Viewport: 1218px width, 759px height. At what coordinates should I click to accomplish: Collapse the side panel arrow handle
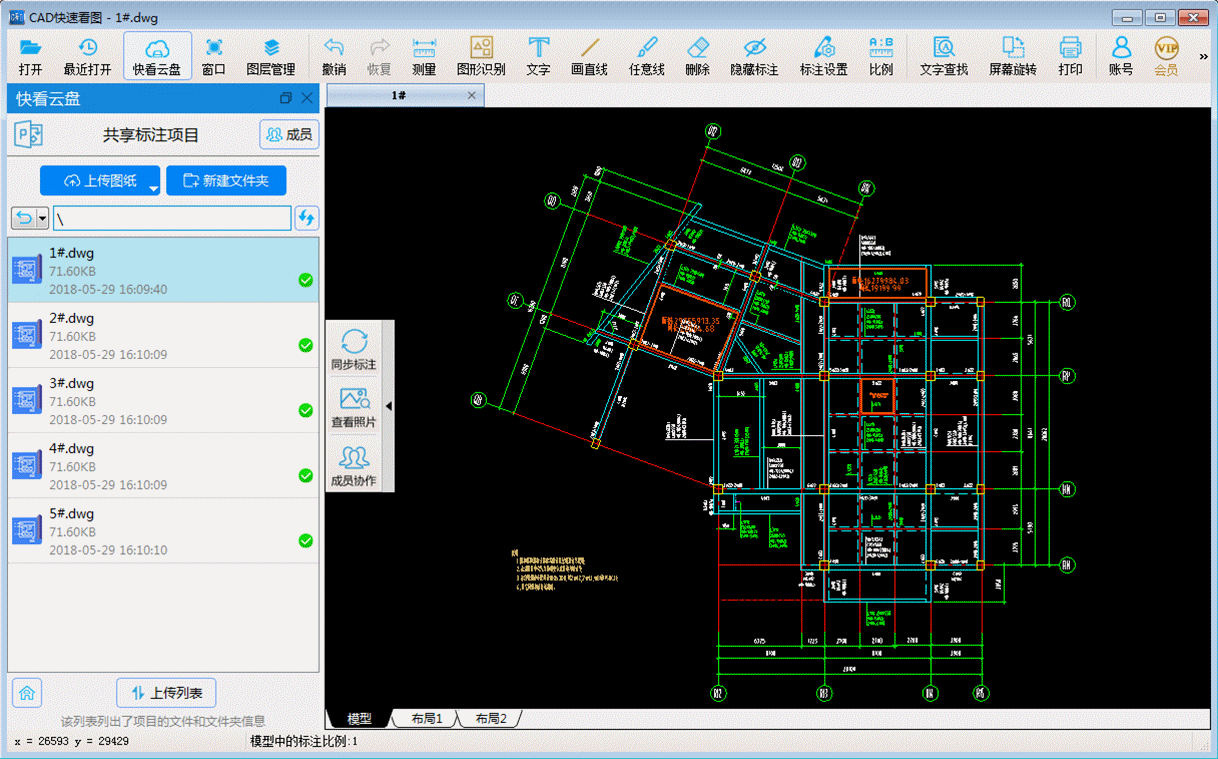click(389, 406)
